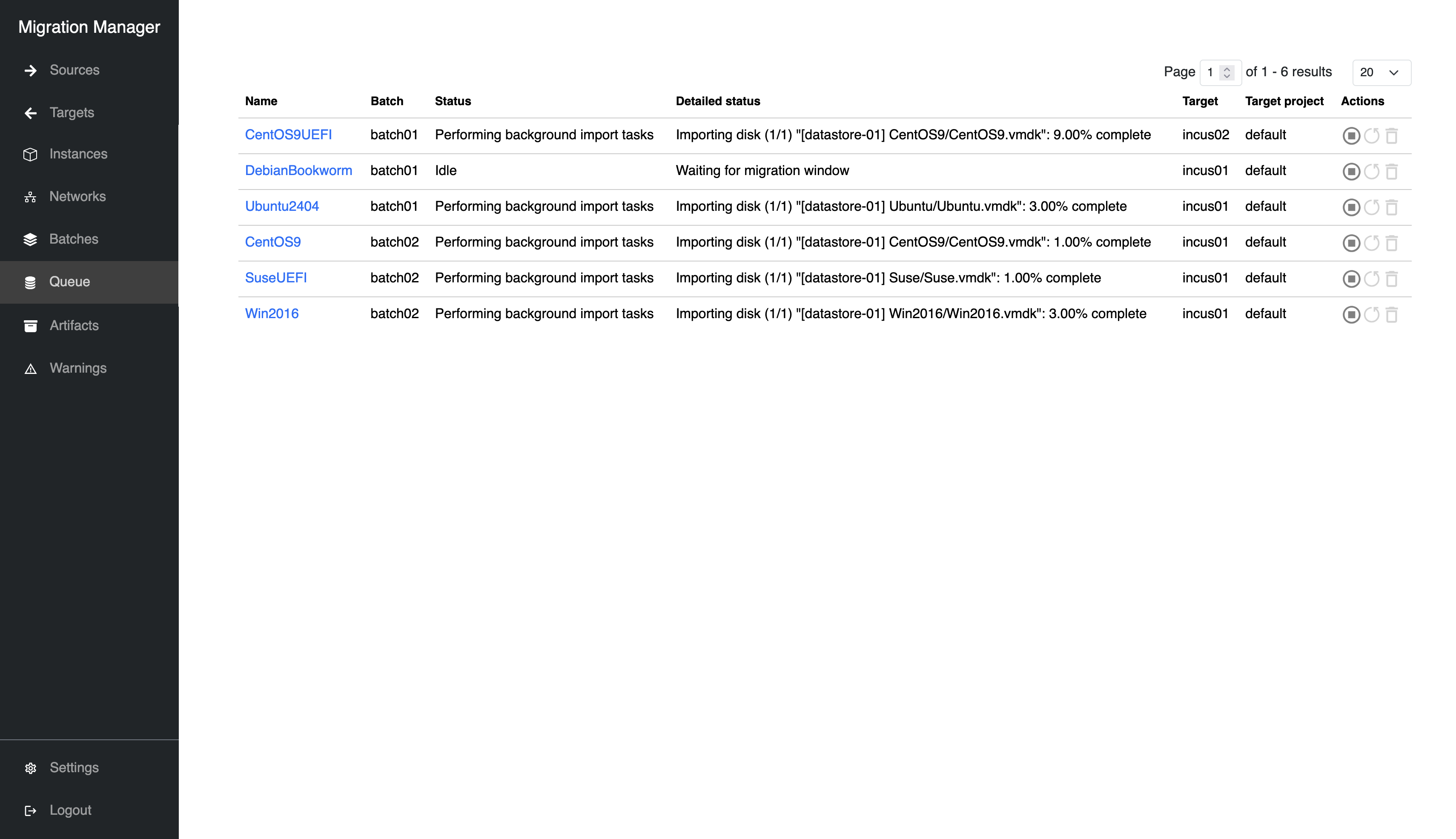The image size is (1456, 839).
Task: Click the retry icon for CentOS9 batch02 entry
Action: click(1371, 243)
